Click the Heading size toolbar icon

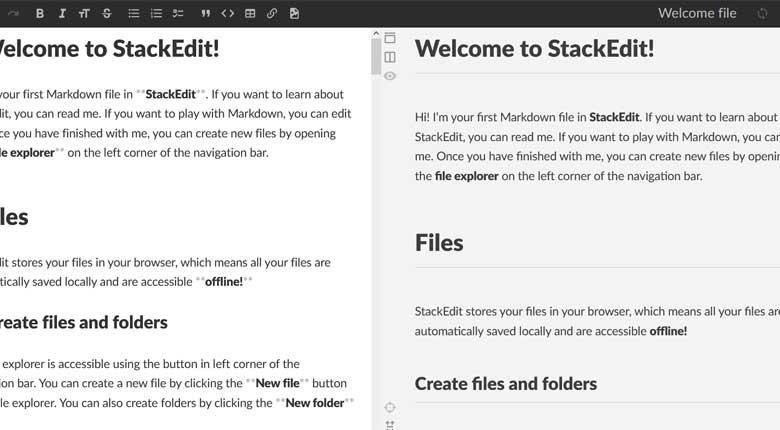pos(84,13)
